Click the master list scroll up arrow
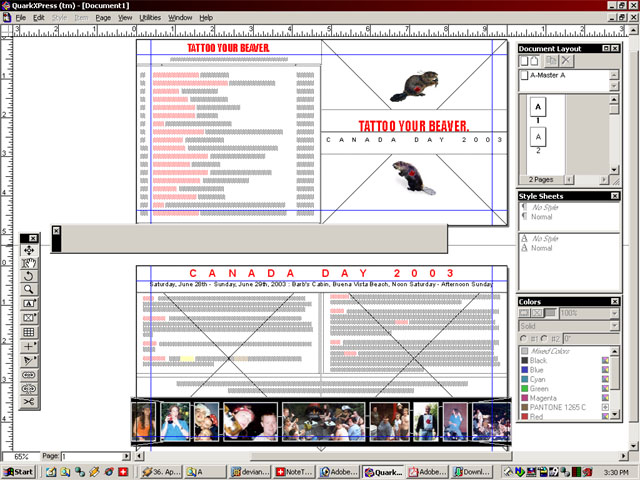This screenshot has width=640, height=480. coord(614,75)
